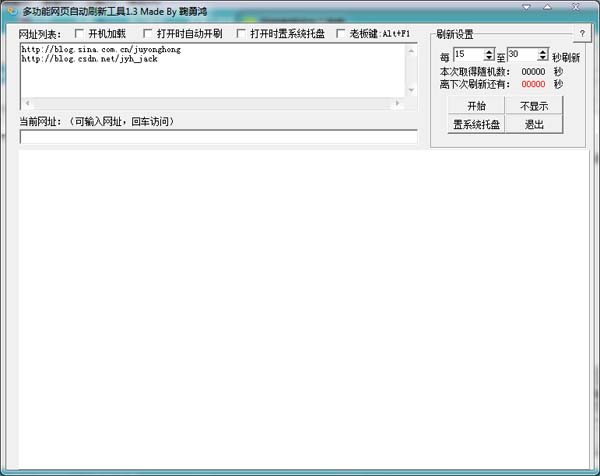600x476 pixels.
Task: Click the 当前网址 address input box
Action: pos(218,137)
